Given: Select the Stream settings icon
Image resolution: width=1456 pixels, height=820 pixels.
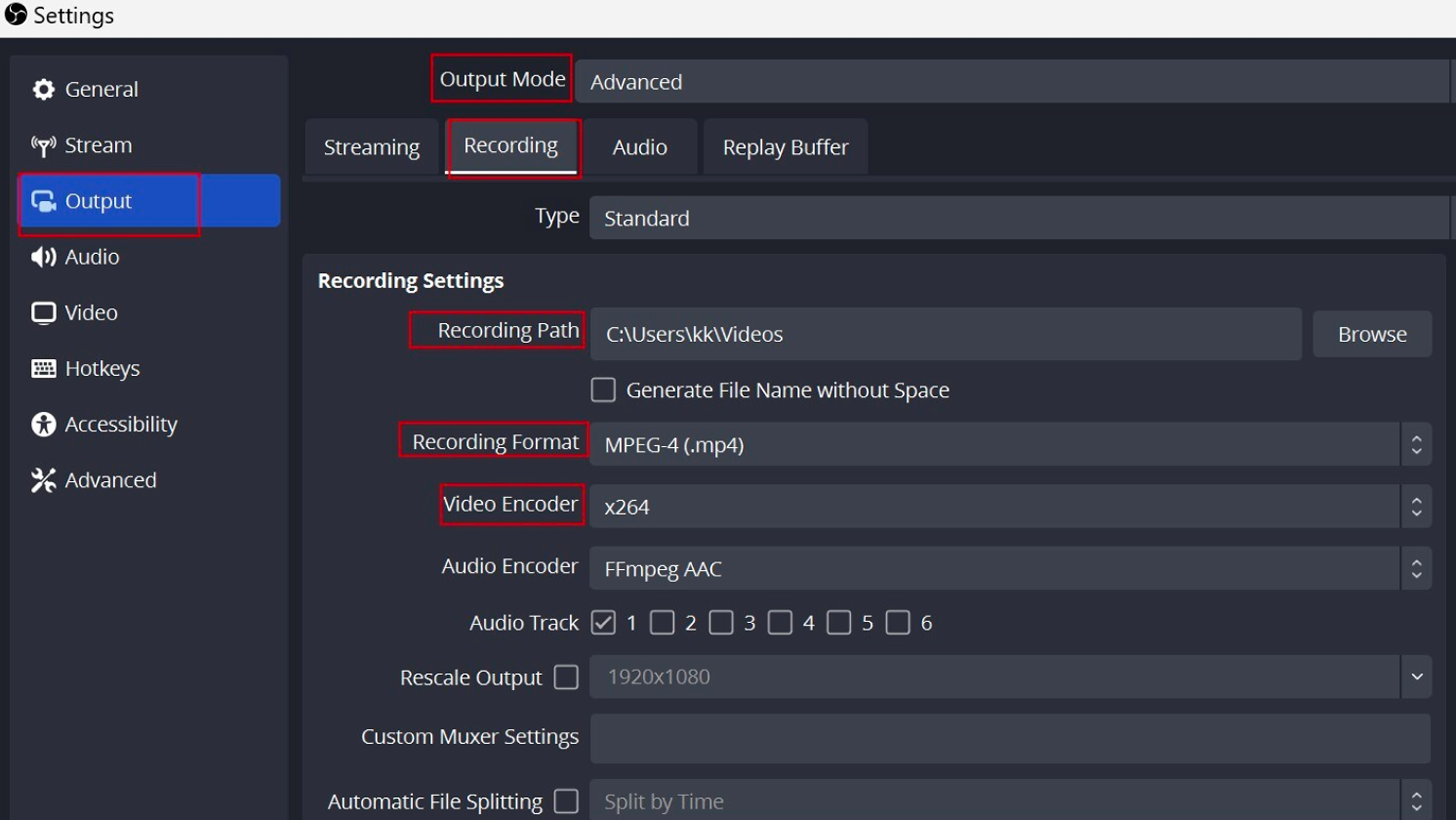Looking at the screenshot, I should click(x=43, y=145).
